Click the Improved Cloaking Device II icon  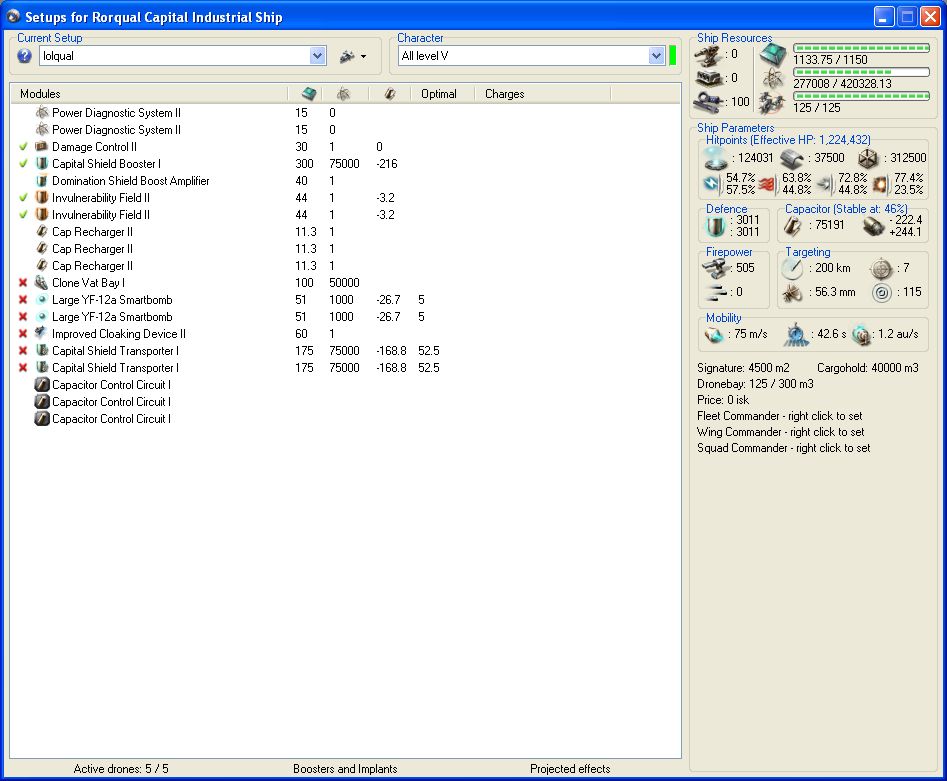(42, 333)
